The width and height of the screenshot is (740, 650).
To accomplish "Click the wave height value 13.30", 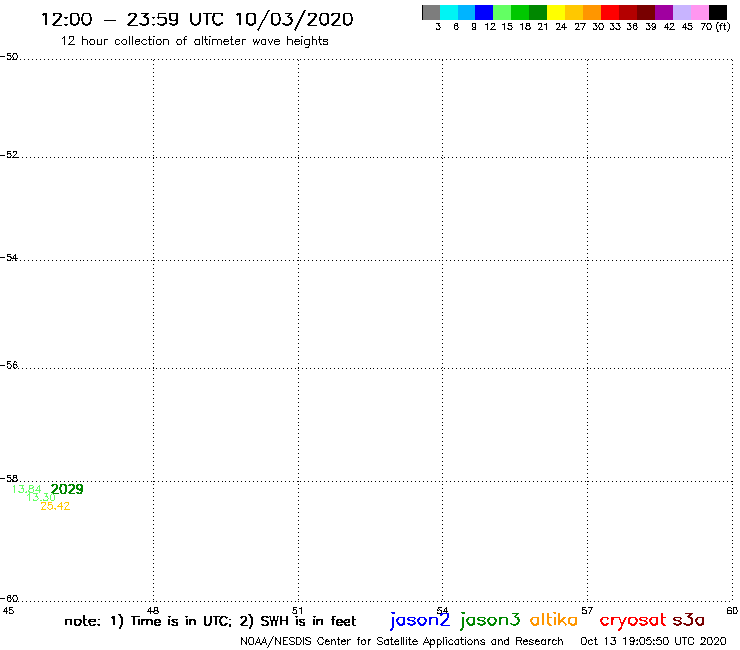I will (x=41, y=497).
